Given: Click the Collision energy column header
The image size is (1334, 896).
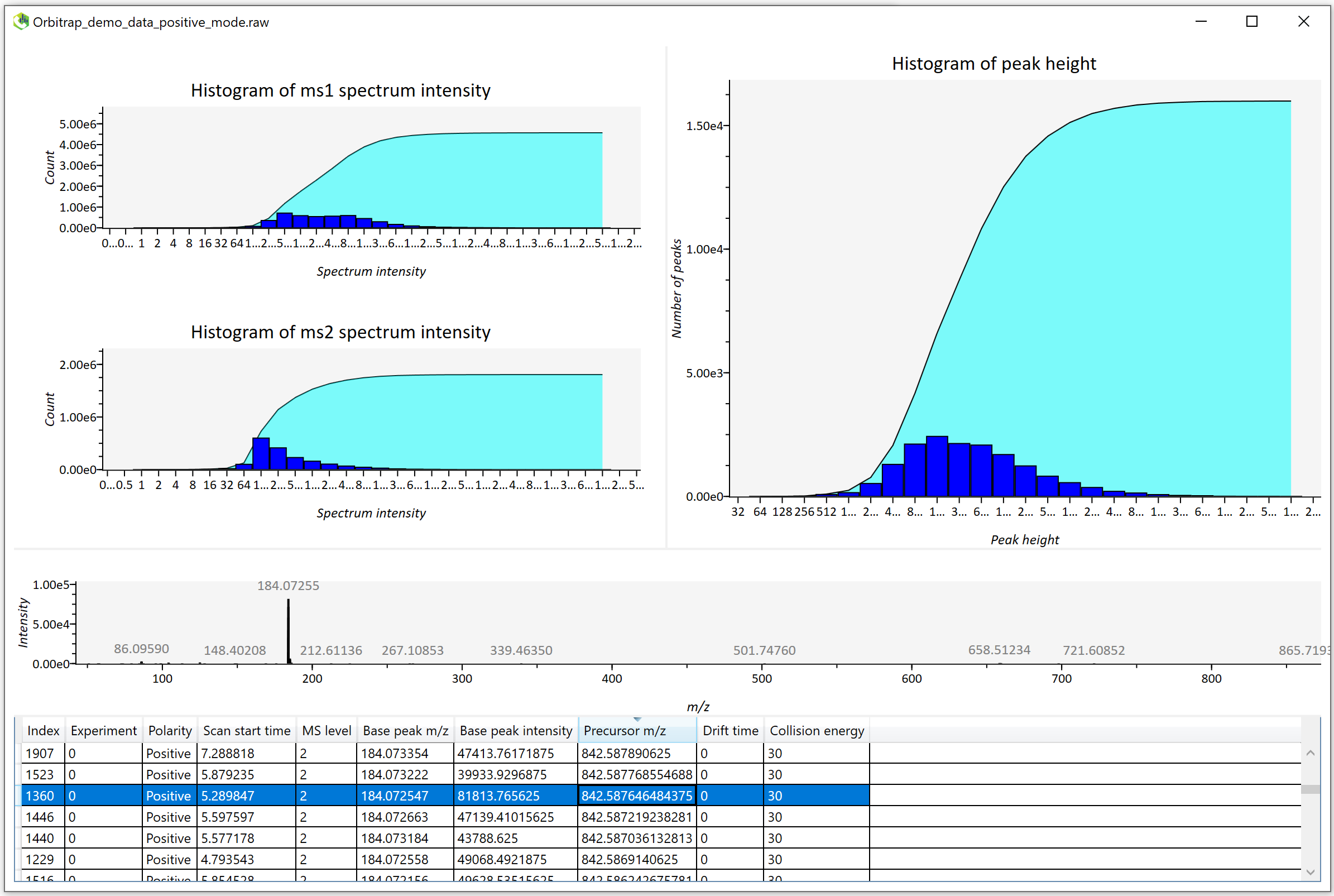Looking at the screenshot, I should coord(816,730).
